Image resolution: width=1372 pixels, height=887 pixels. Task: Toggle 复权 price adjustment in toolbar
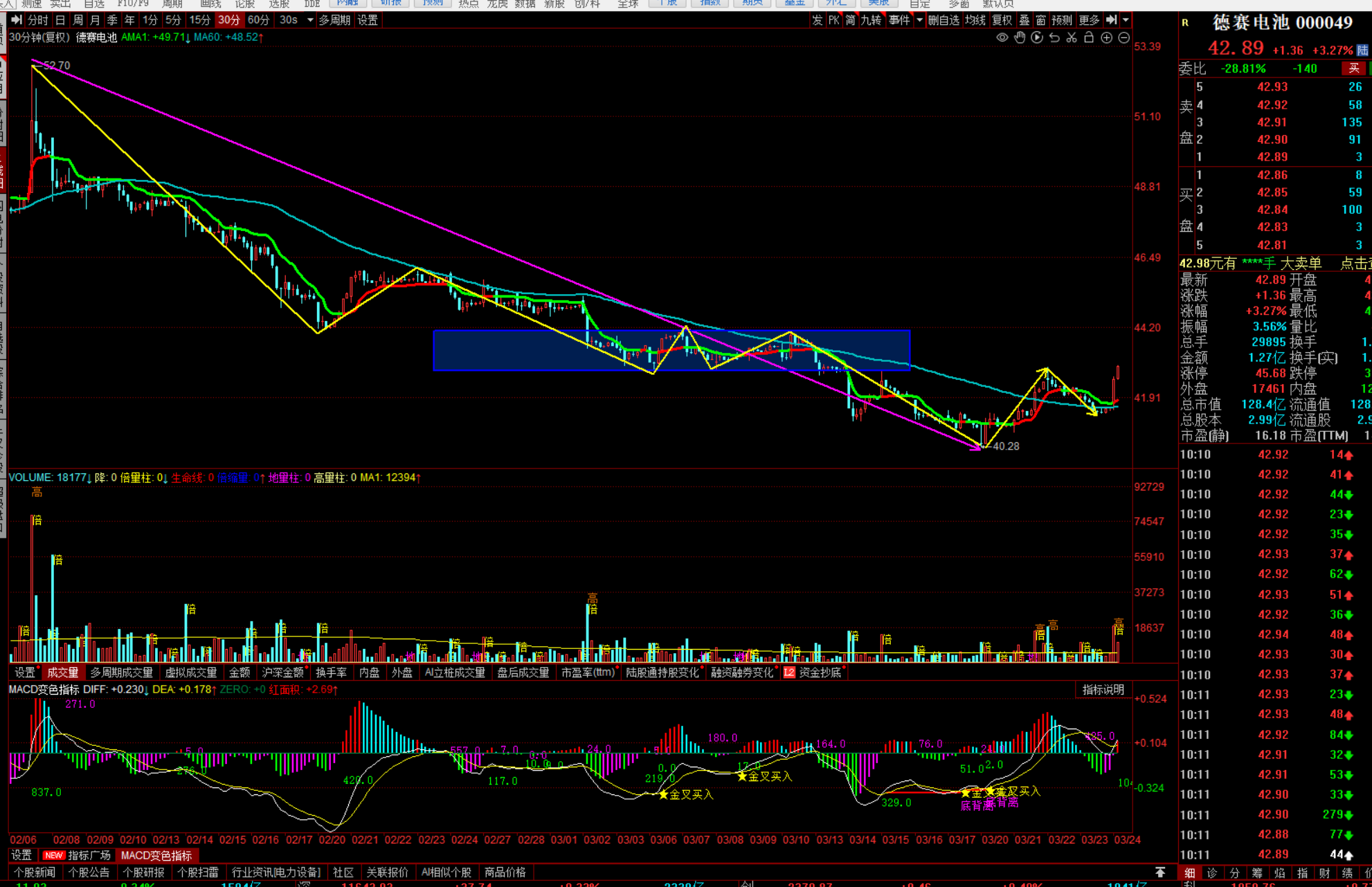(1002, 20)
